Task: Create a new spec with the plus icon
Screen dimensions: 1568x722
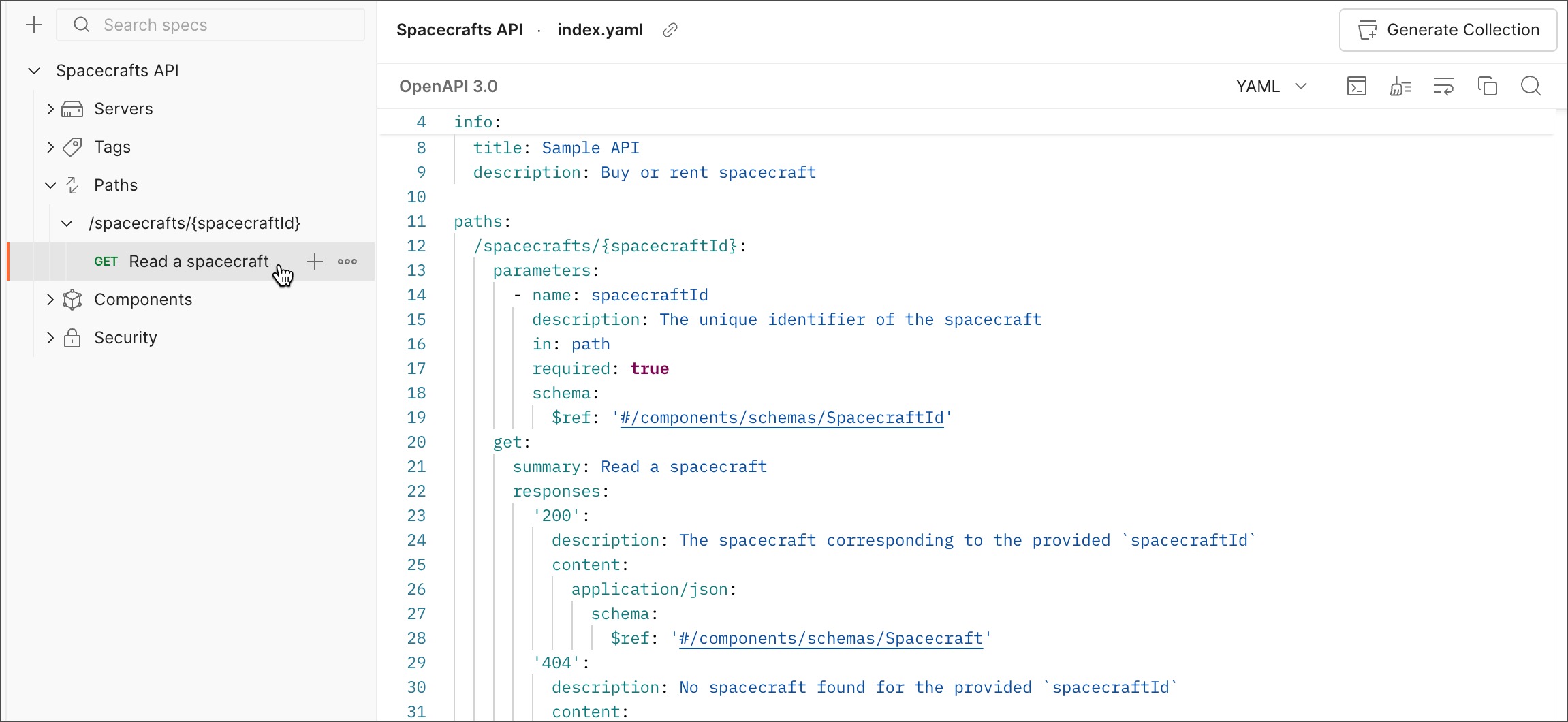Action: [x=34, y=25]
